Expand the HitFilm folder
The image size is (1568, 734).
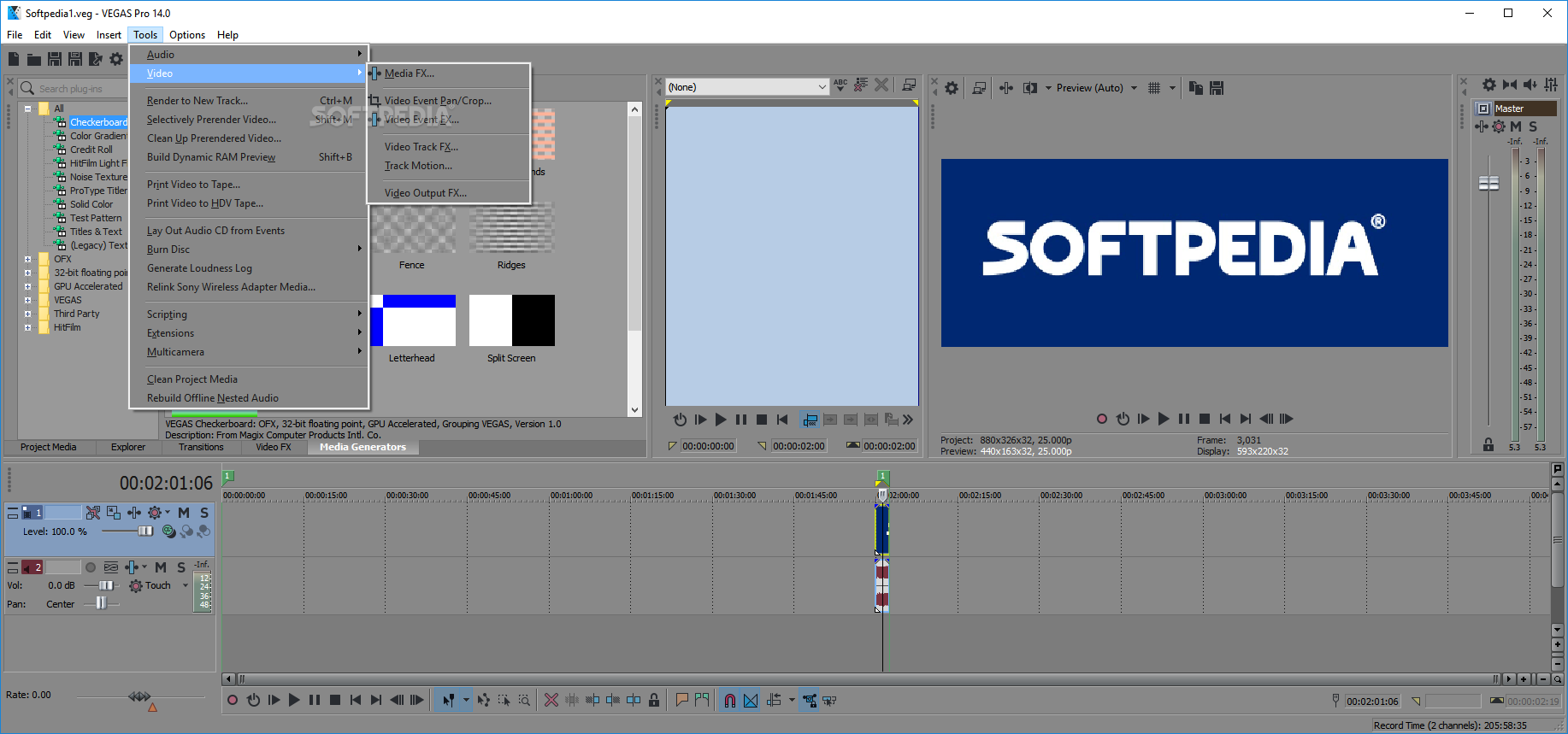(x=28, y=327)
